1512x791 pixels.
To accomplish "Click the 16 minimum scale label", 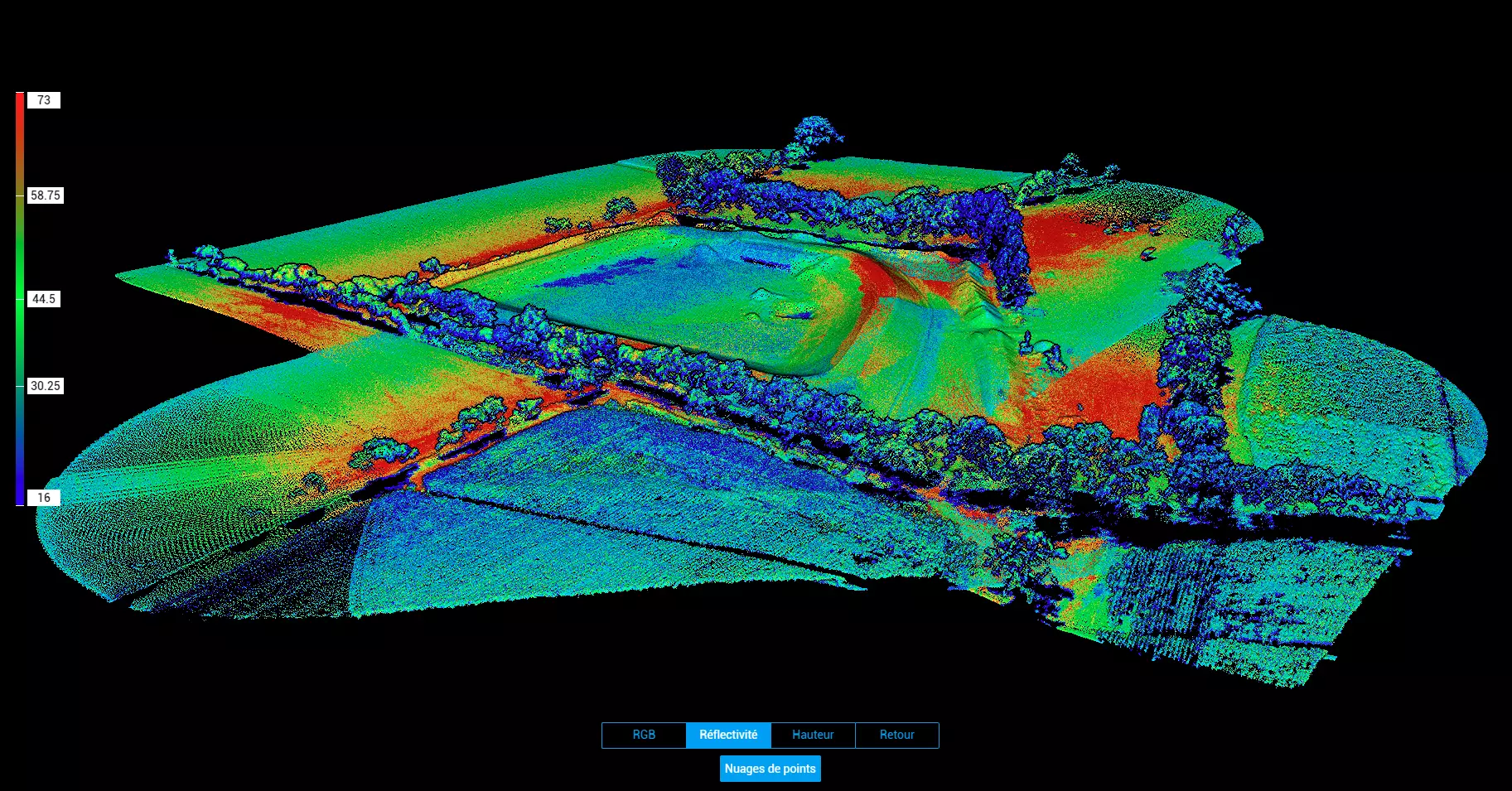I will (x=44, y=498).
